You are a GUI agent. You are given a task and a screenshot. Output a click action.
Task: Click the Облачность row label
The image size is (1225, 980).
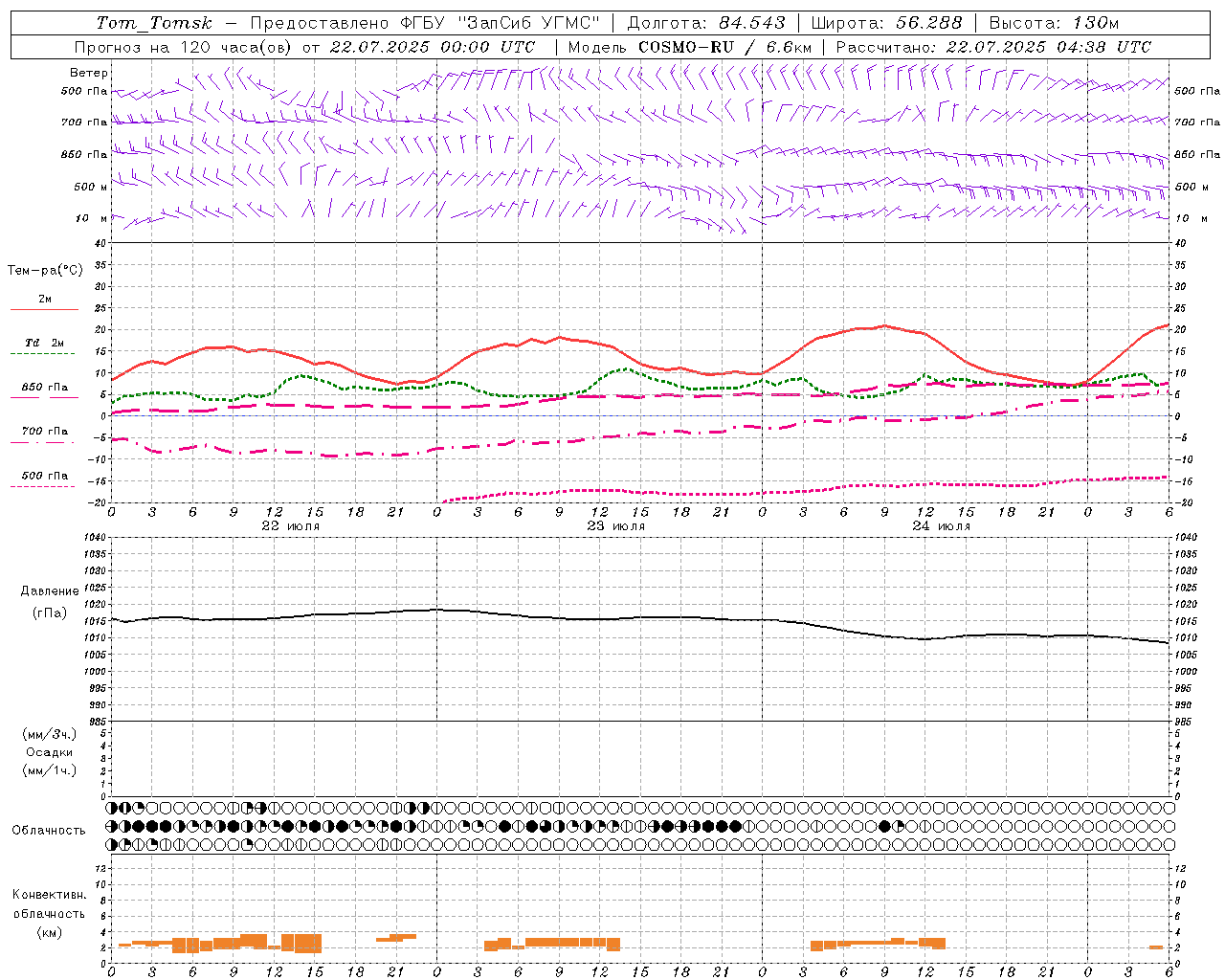[x=49, y=830]
